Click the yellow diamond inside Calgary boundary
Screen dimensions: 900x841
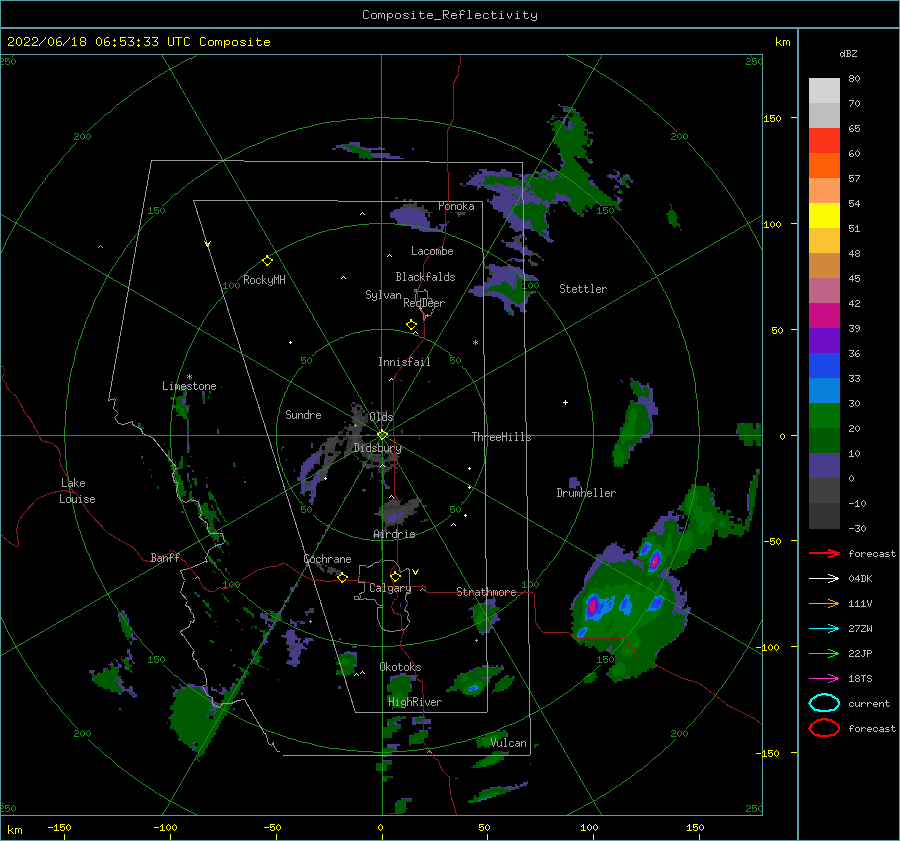coord(395,576)
